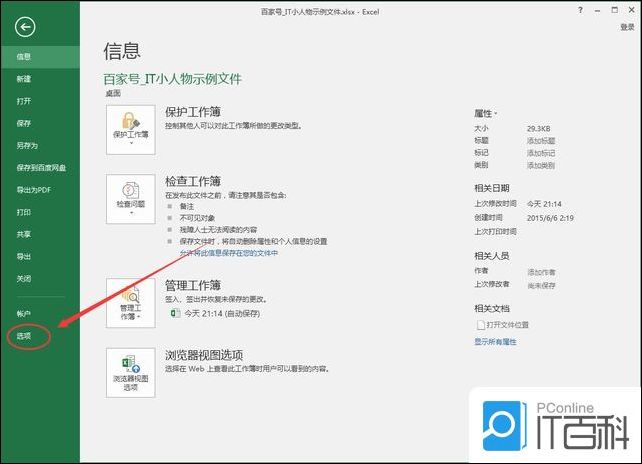Click the 今天 21:14 last modified value

(544, 204)
